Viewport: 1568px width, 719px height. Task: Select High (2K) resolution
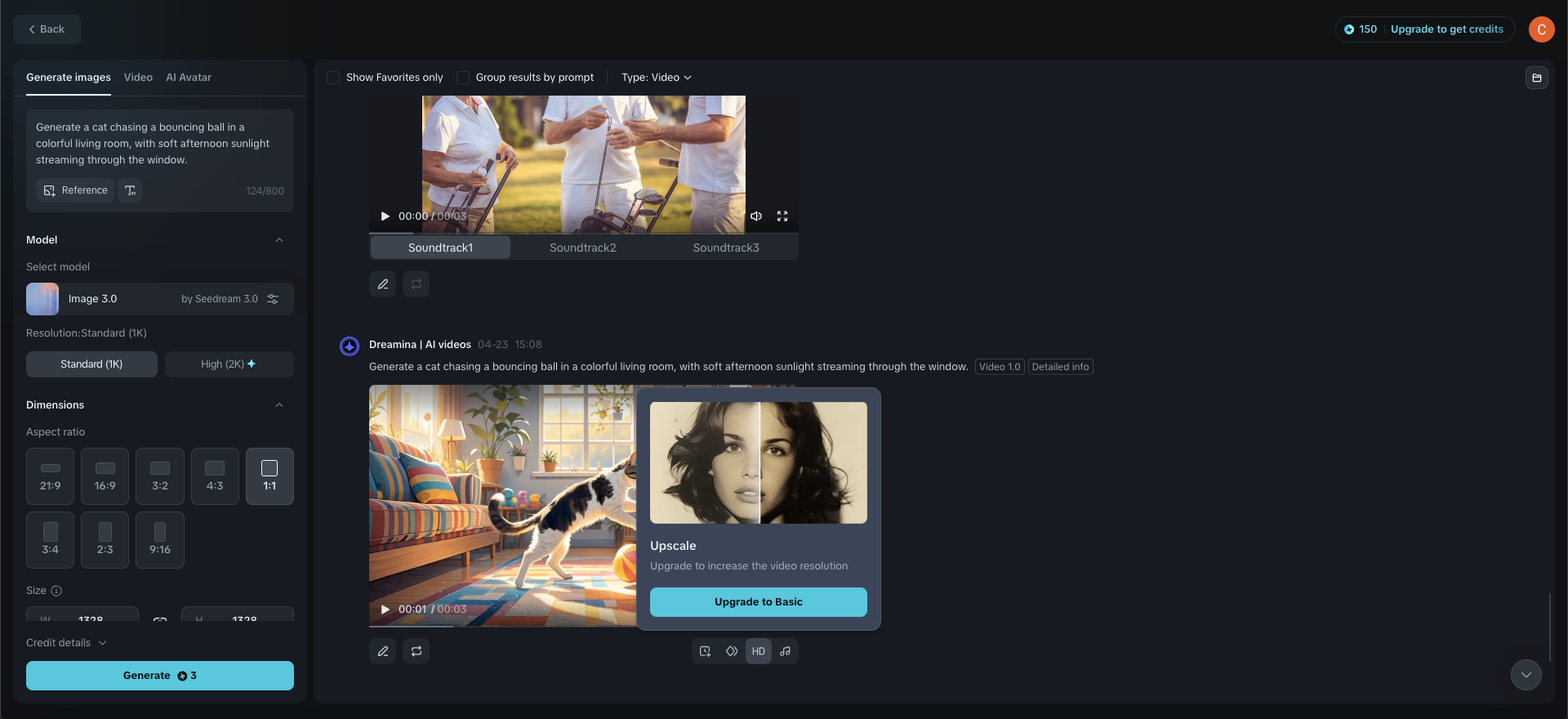pyautogui.click(x=229, y=364)
